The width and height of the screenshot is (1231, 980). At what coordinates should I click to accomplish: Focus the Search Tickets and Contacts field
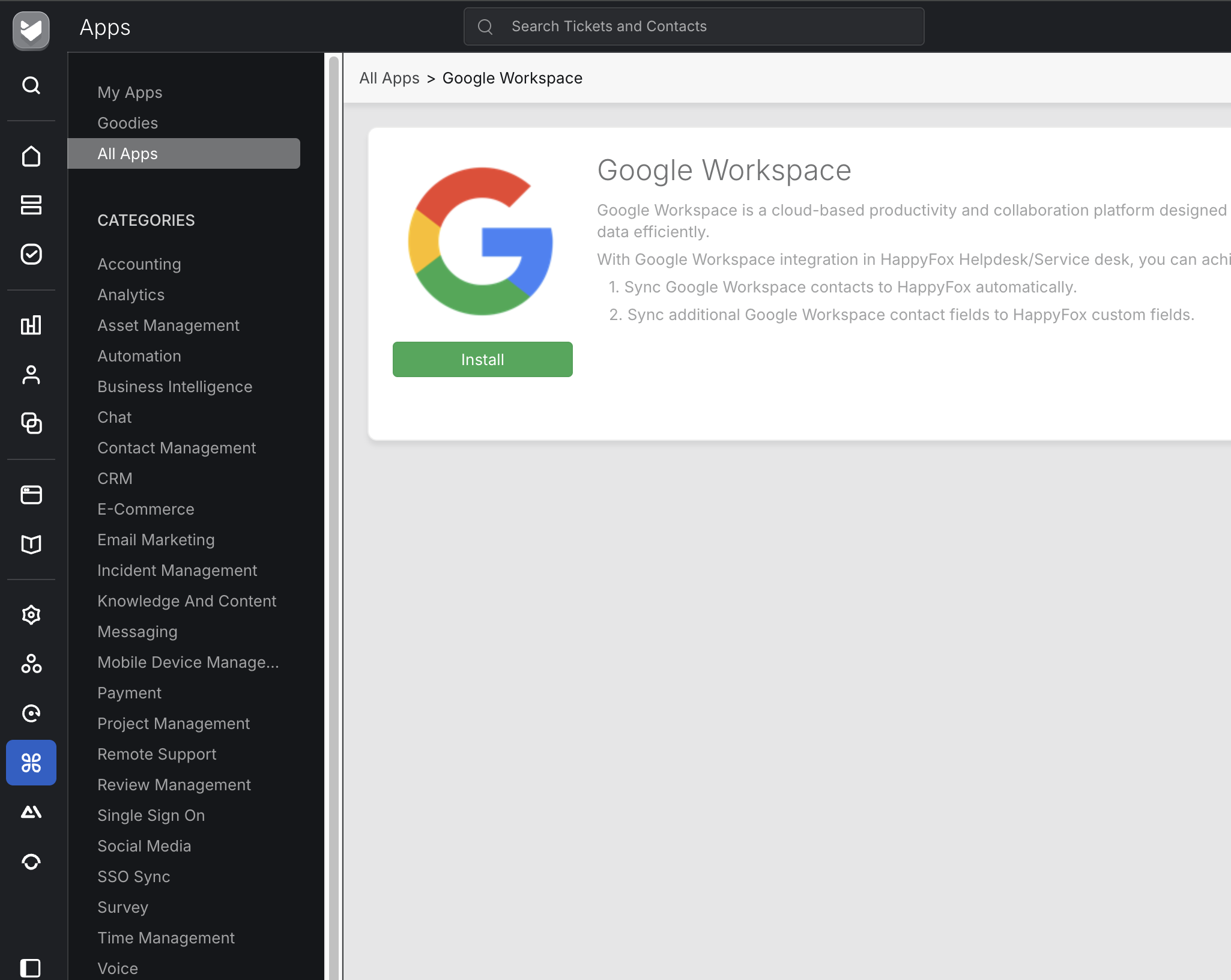tap(694, 26)
